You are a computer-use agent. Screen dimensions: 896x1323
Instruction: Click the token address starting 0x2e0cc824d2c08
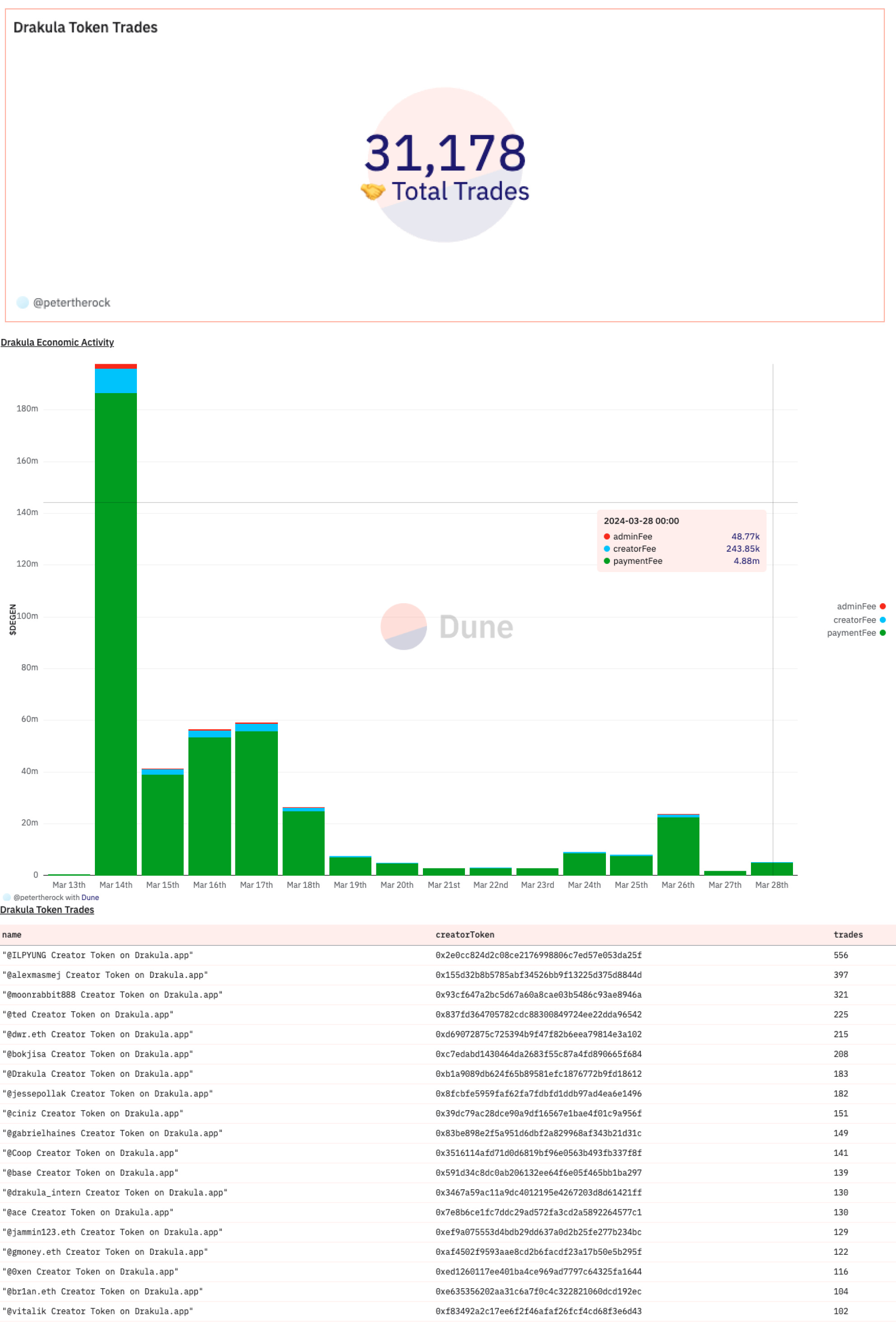tap(539, 955)
